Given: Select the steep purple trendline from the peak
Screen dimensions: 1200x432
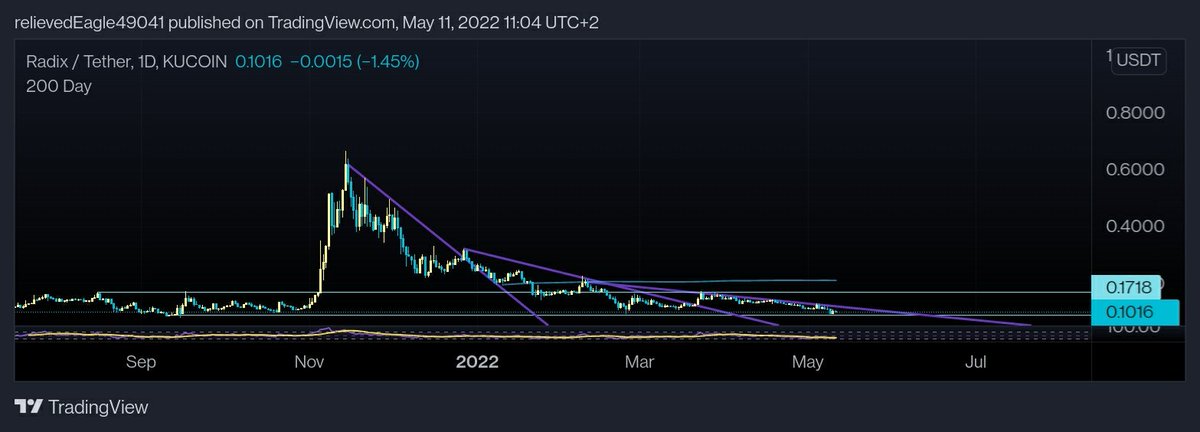Looking at the screenshot, I should [x=447, y=245].
